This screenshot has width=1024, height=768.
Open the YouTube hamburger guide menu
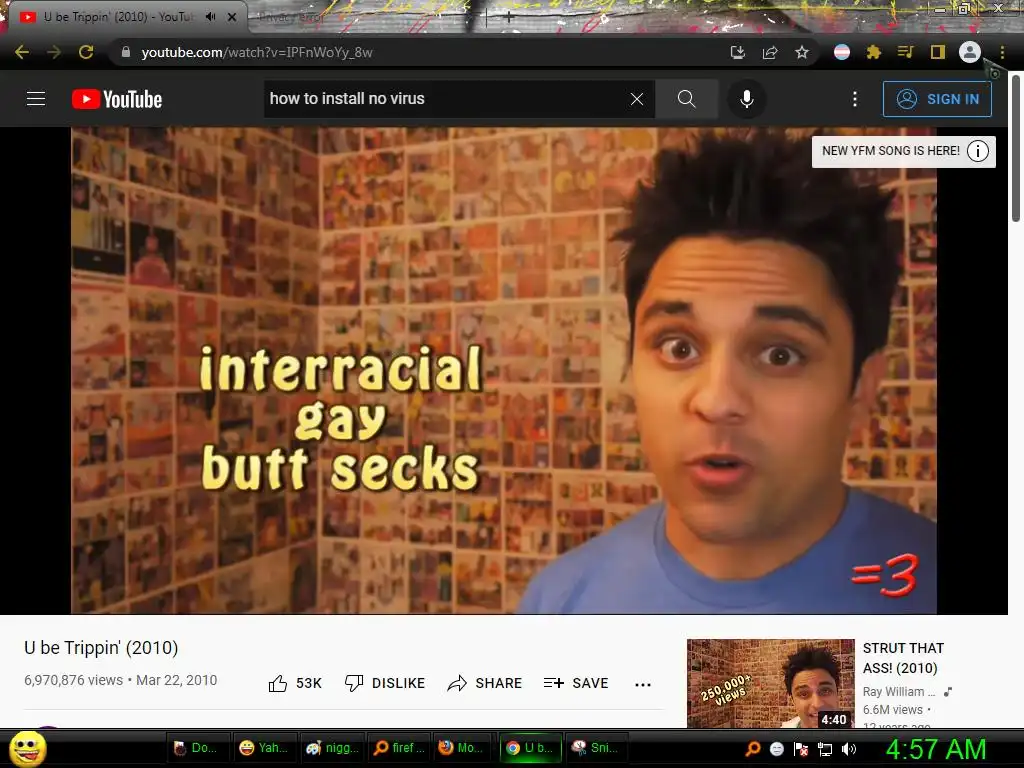pyautogui.click(x=36, y=99)
